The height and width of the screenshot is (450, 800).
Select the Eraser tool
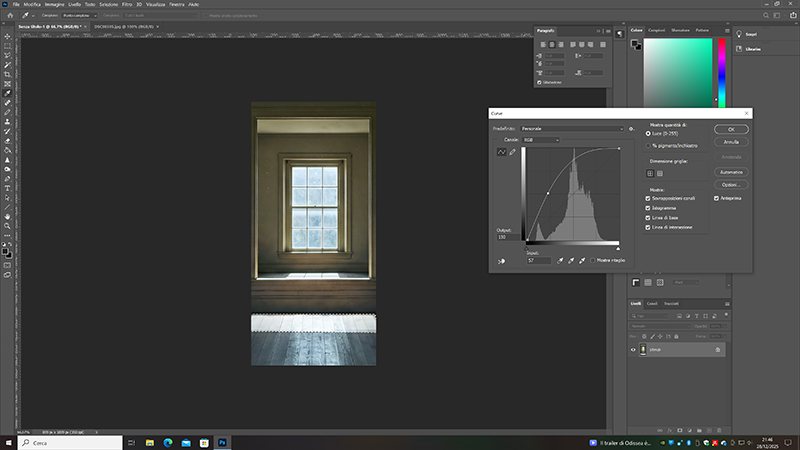click(7, 141)
